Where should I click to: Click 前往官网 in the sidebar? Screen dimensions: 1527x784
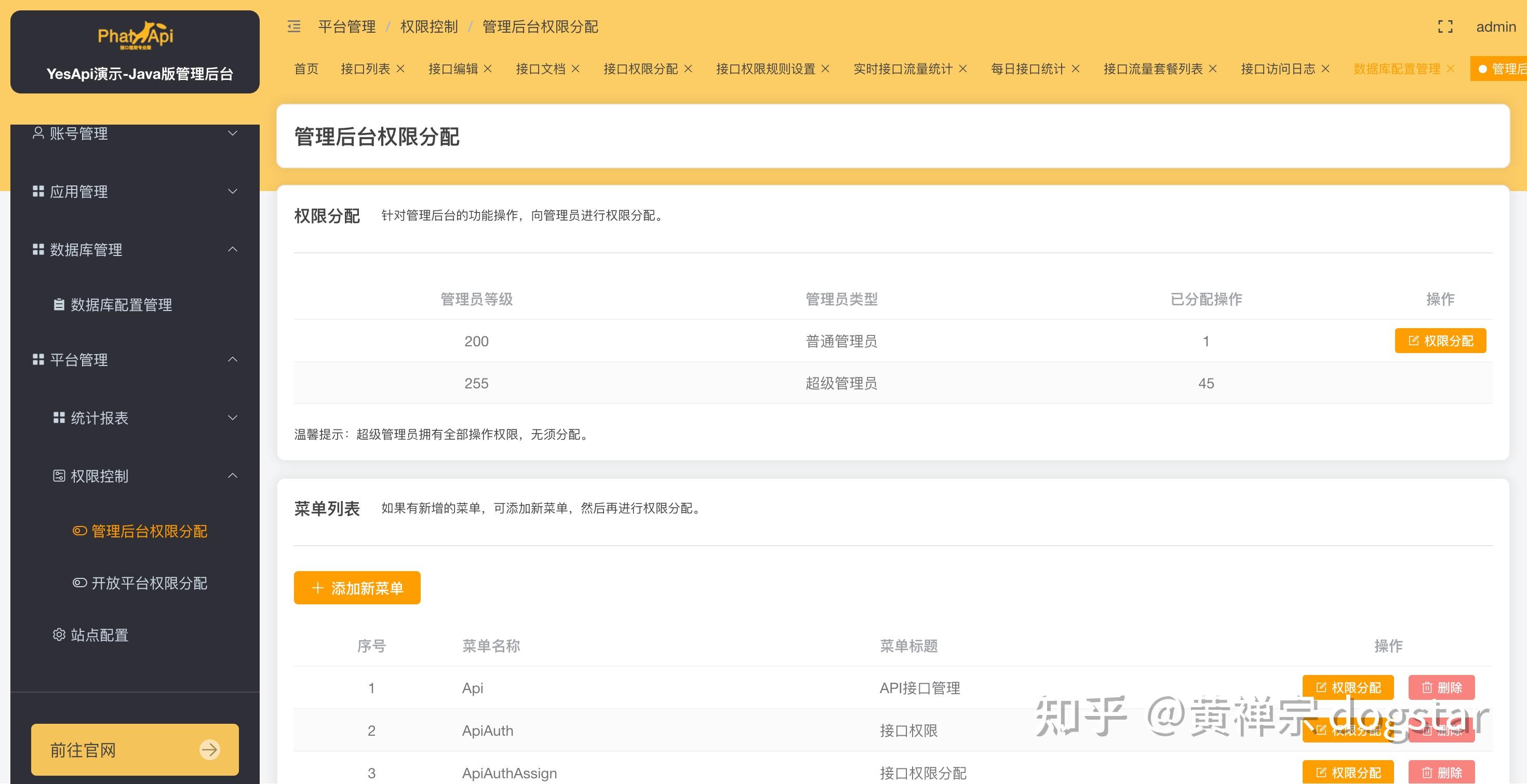click(135, 749)
